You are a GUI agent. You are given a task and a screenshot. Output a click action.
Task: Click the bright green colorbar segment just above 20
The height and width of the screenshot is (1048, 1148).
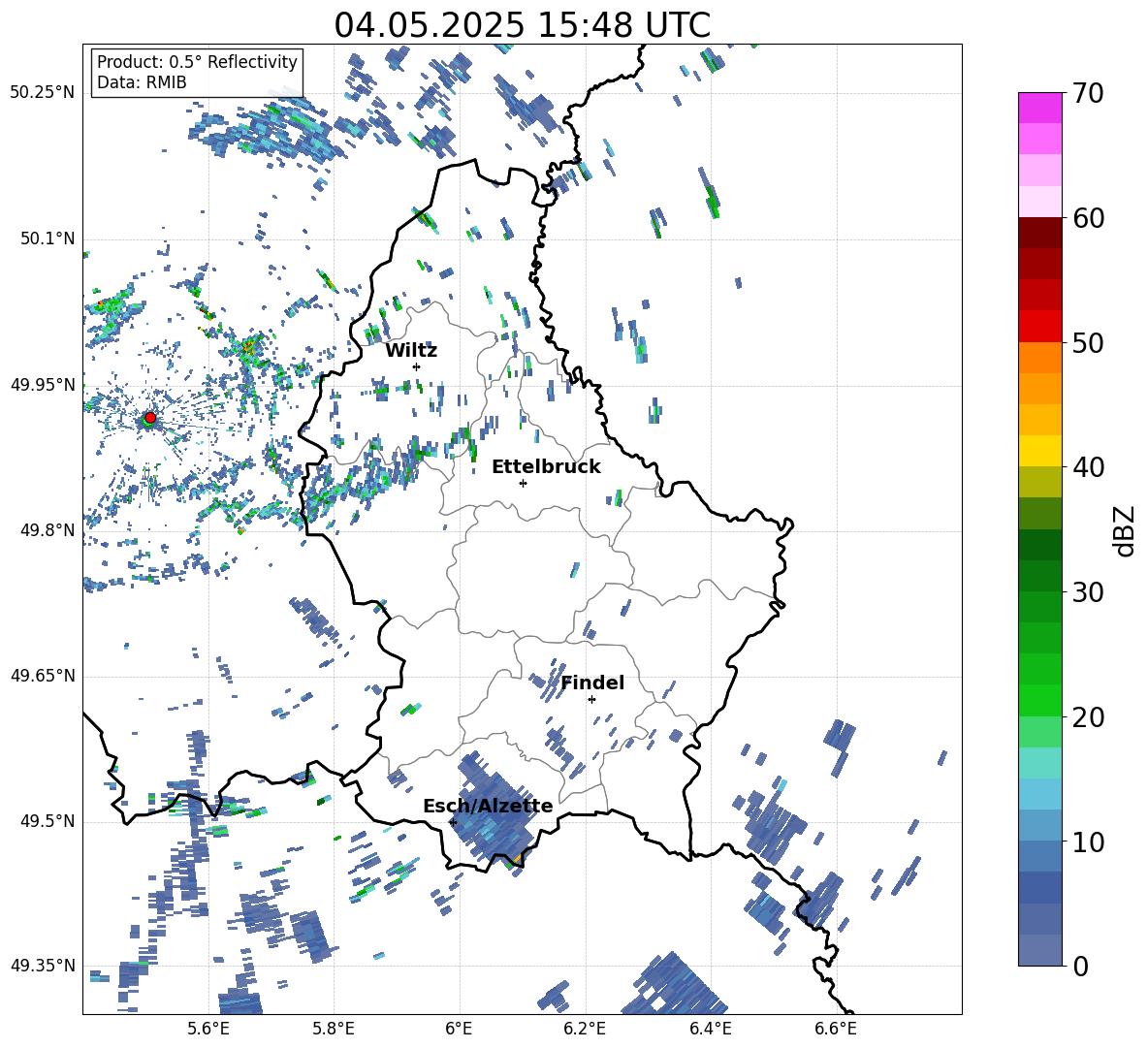point(1039,700)
